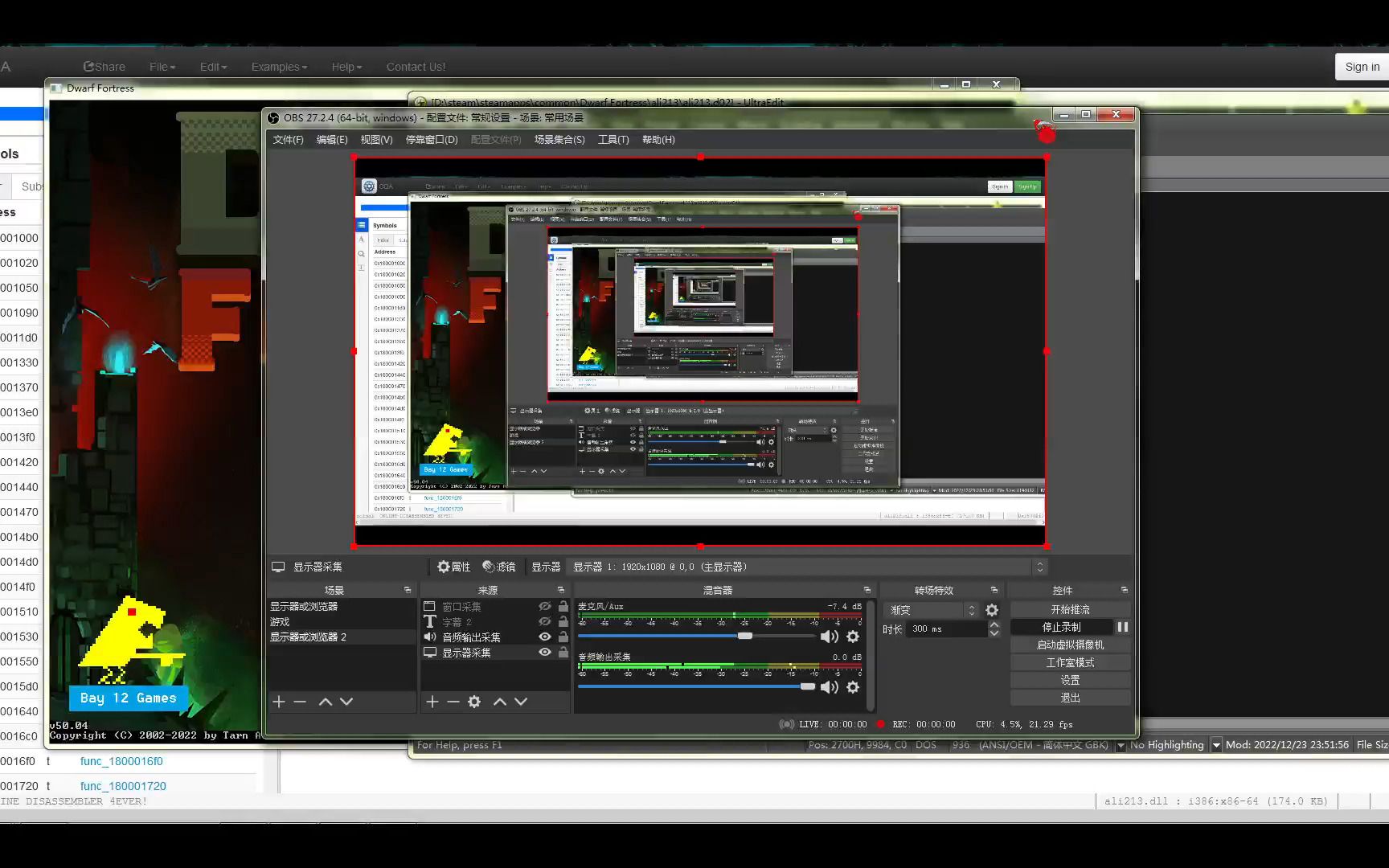Open UltraEdit highlighting dropdown arrow in status bar
This screenshot has width=1389, height=868.
[x=1216, y=745]
